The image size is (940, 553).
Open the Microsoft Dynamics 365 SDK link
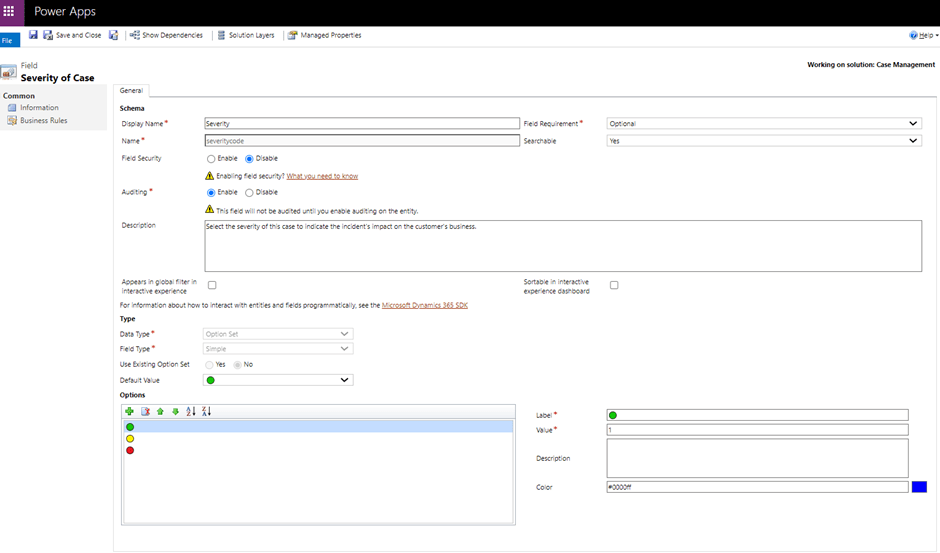[424, 305]
